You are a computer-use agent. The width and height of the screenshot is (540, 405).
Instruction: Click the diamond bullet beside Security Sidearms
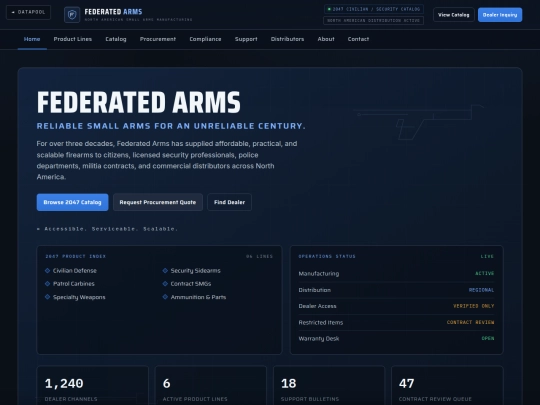(165, 271)
